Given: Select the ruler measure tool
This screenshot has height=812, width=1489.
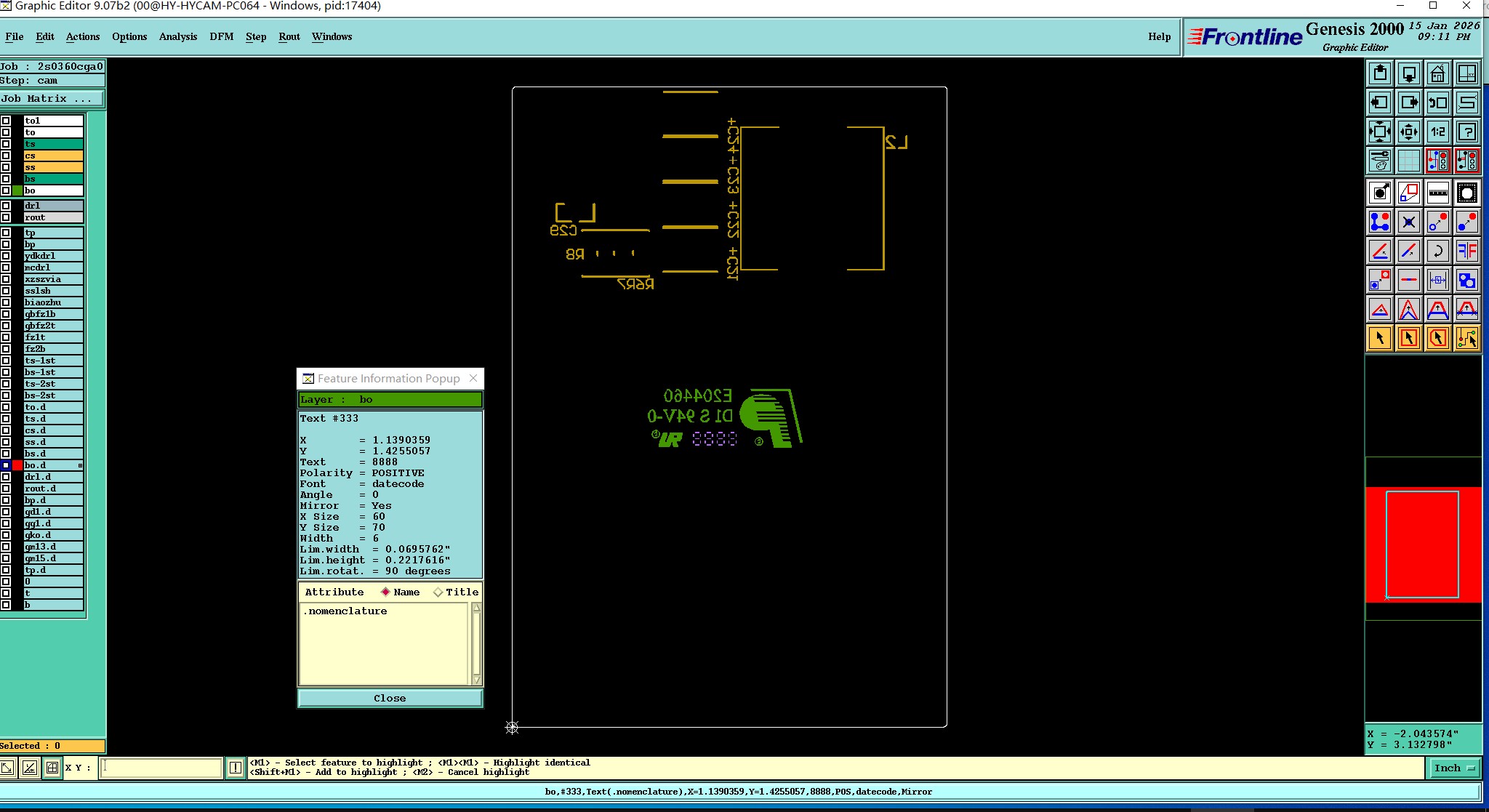Looking at the screenshot, I should (1437, 193).
